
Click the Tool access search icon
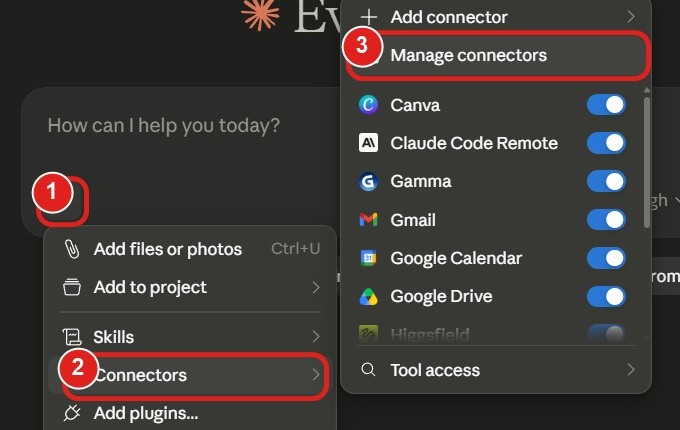(x=368, y=370)
